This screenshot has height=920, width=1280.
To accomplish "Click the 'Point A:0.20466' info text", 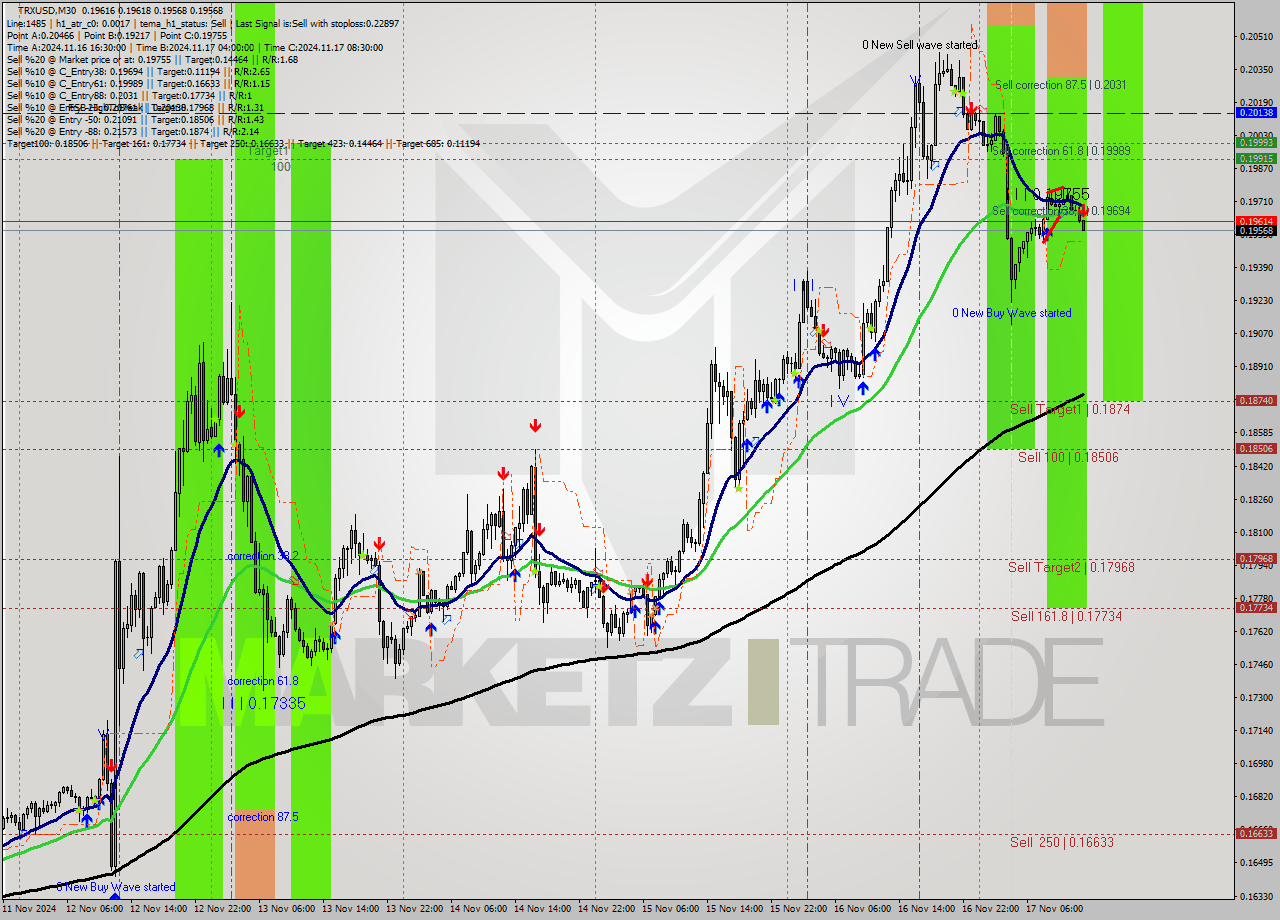I will (x=40, y=35).
